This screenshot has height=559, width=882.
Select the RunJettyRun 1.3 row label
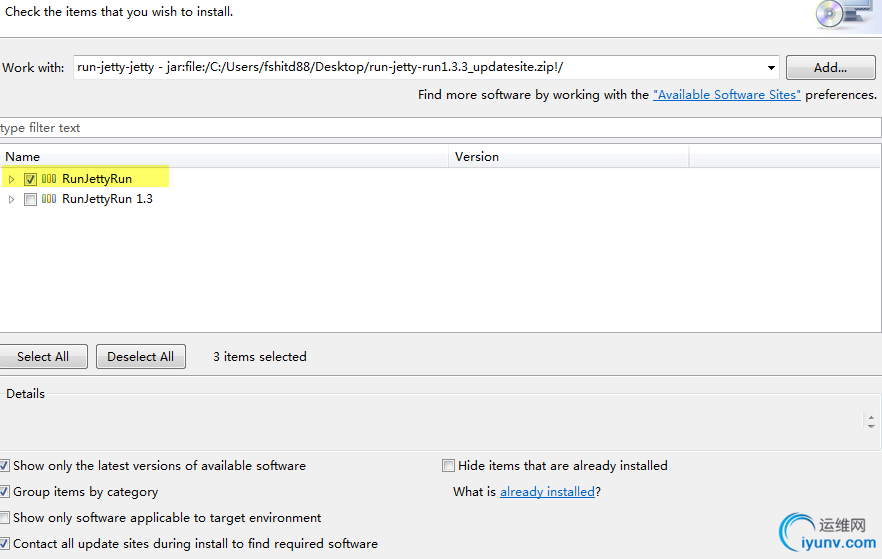coord(107,199)
